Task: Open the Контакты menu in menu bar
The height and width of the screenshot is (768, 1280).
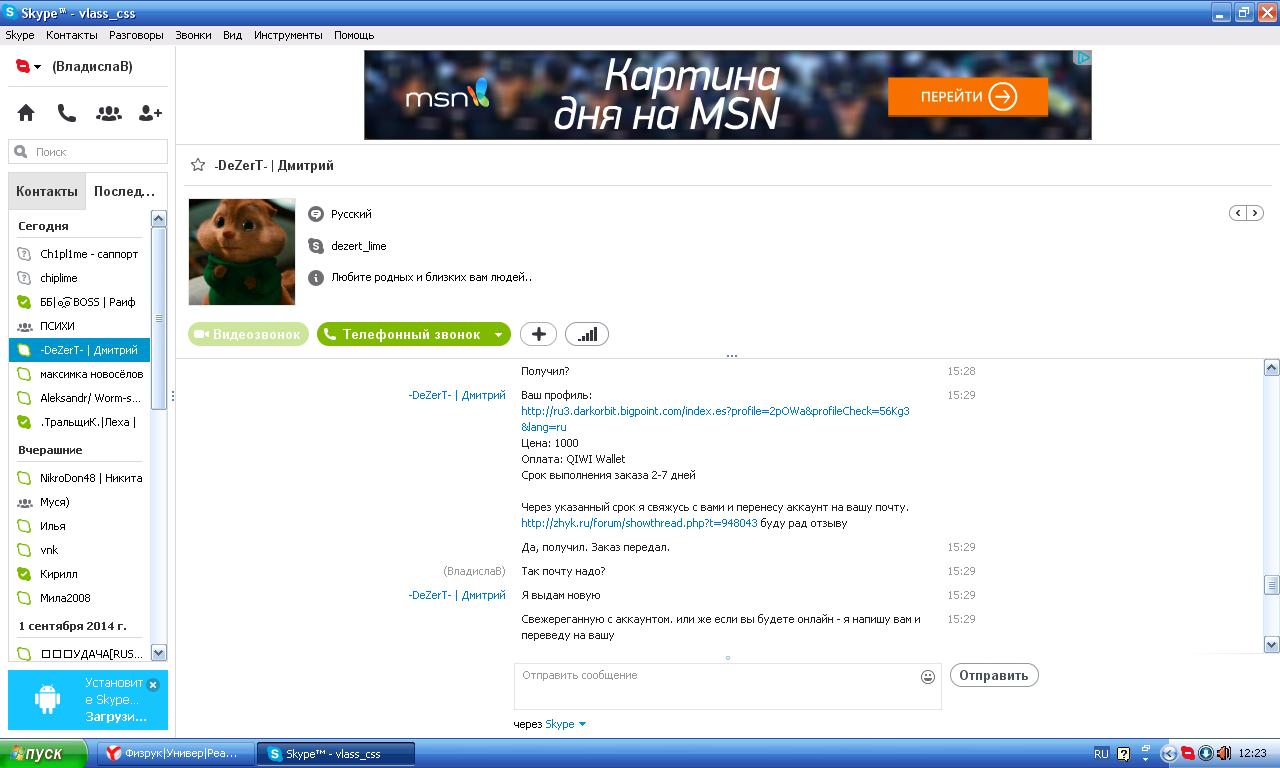Action: click(x=72, y=35)
